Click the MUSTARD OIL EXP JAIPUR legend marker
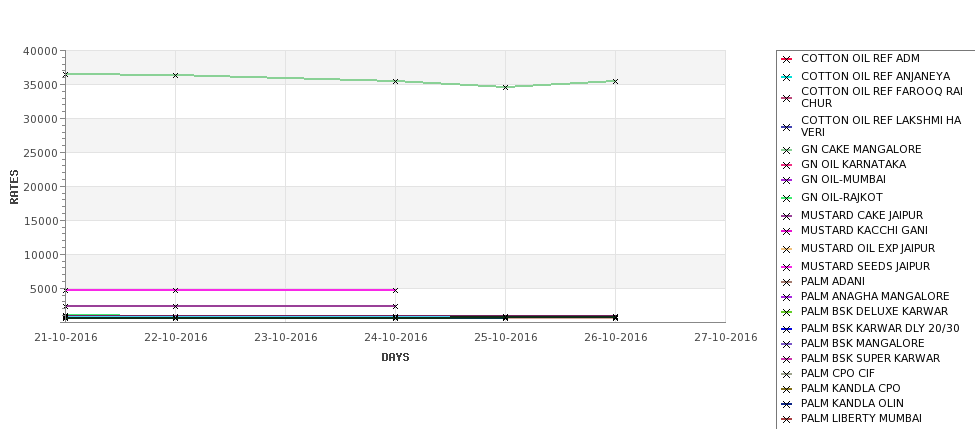 [786, 249]
